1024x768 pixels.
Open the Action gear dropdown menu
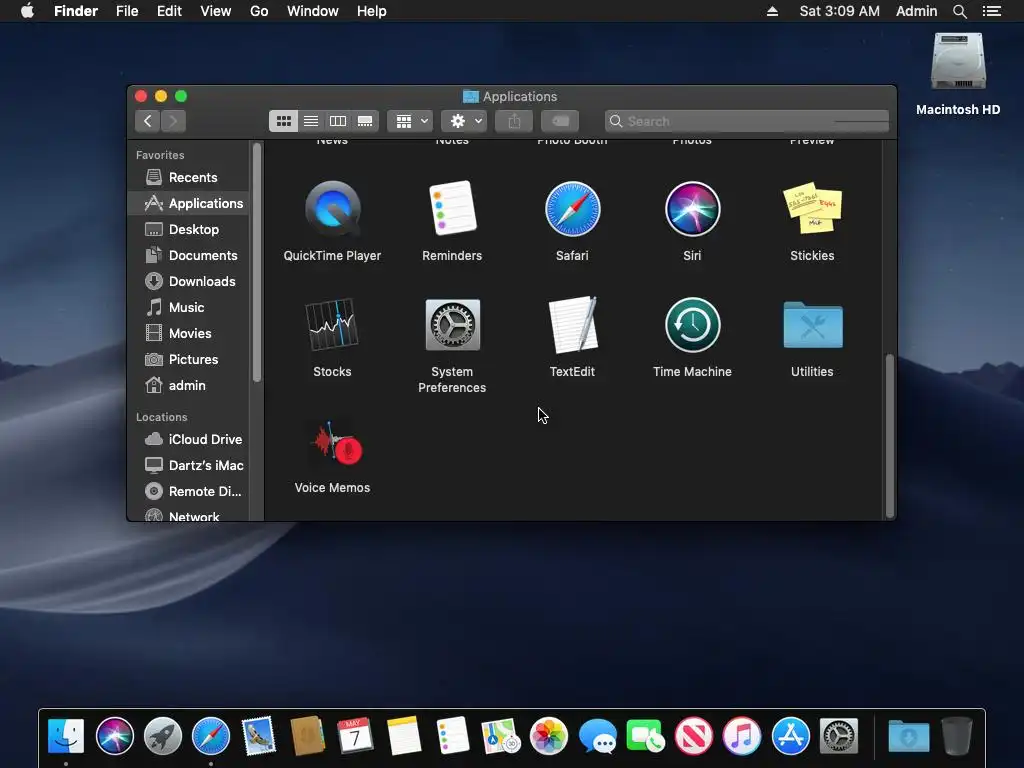[464, 121]
